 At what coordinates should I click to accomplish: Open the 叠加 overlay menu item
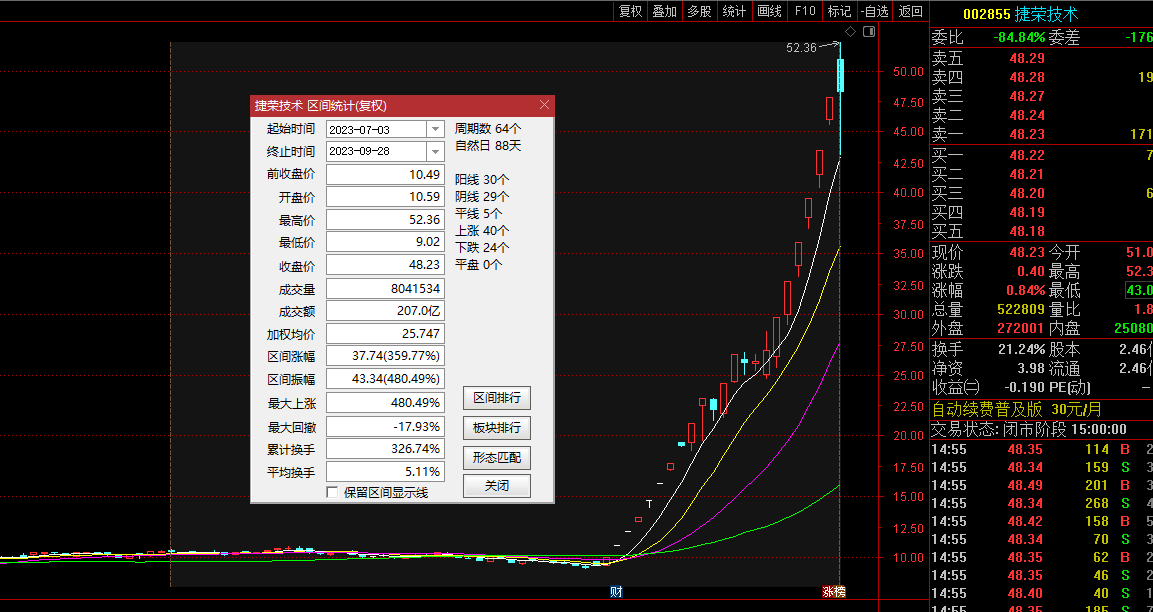664,11
